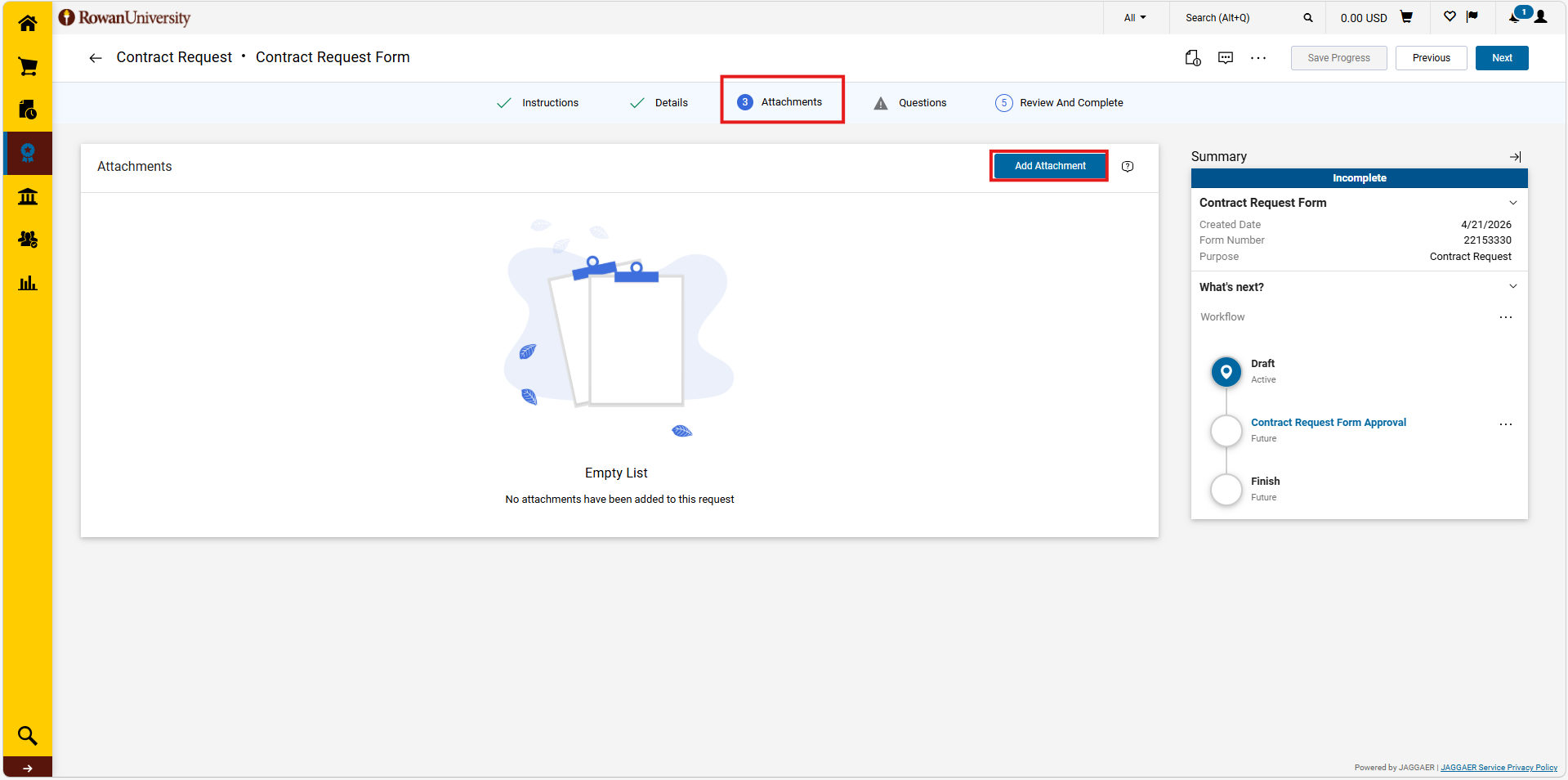Click the search magnifier icon in top bar

[1308, 18]
